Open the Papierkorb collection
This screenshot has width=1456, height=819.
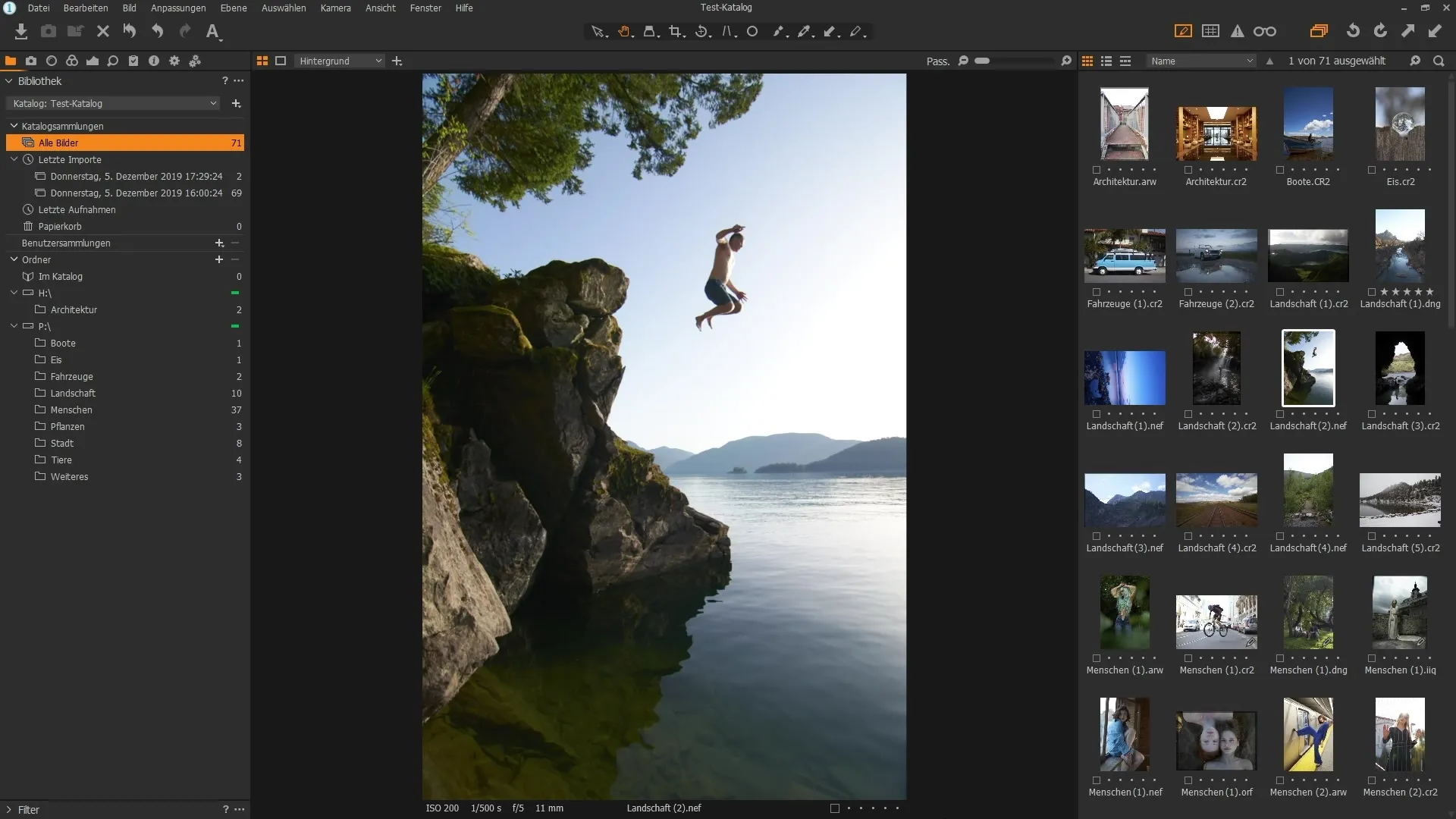(125, 226)
